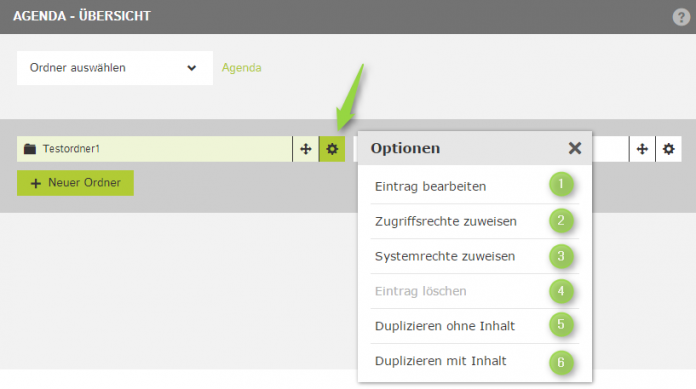Click the highlighted gear icon for Testordner1
The width and height of the screenshot is (696, 389).
coord(332,149)
